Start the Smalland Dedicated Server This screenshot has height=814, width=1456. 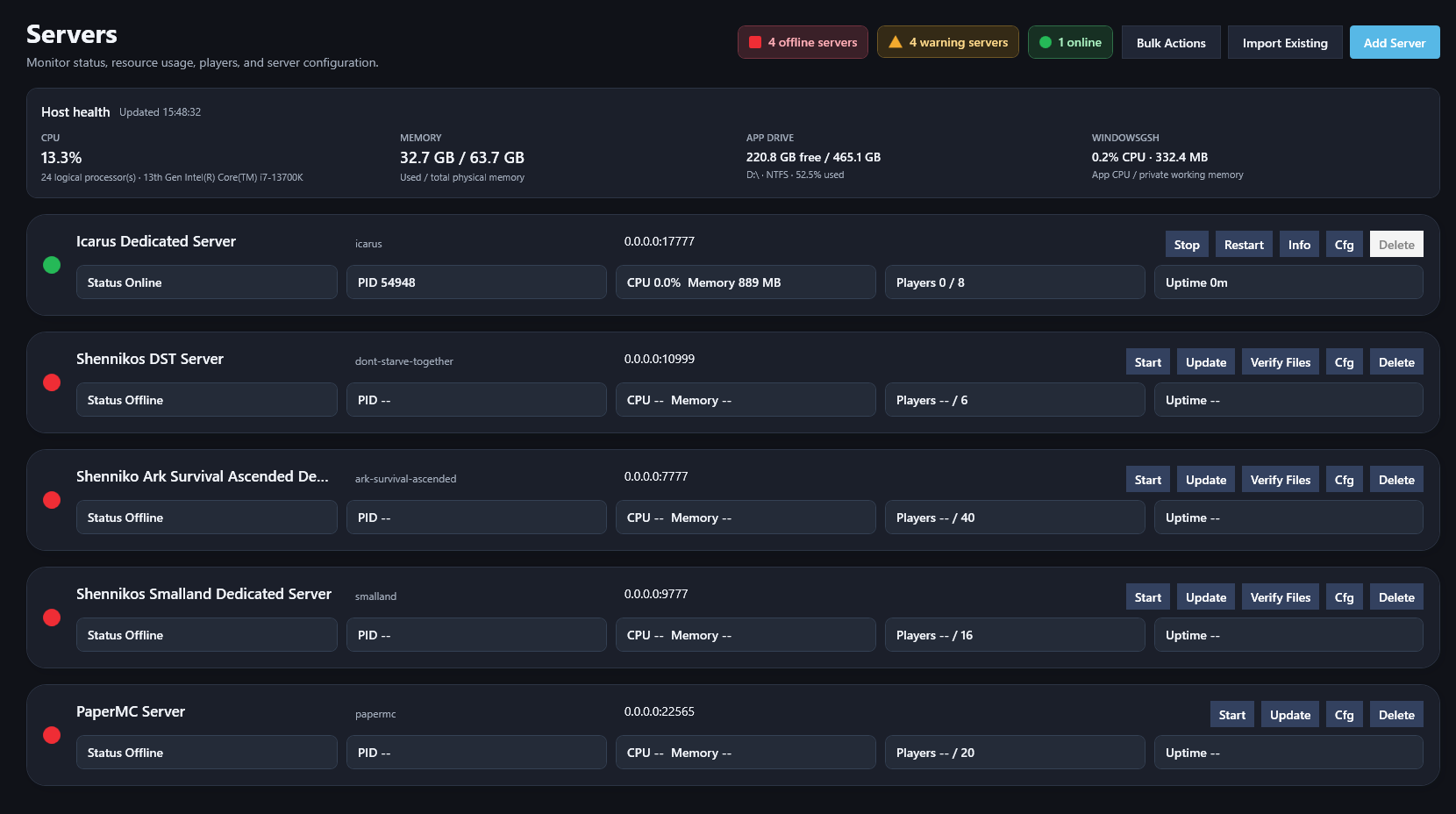tap(1147, 597)
